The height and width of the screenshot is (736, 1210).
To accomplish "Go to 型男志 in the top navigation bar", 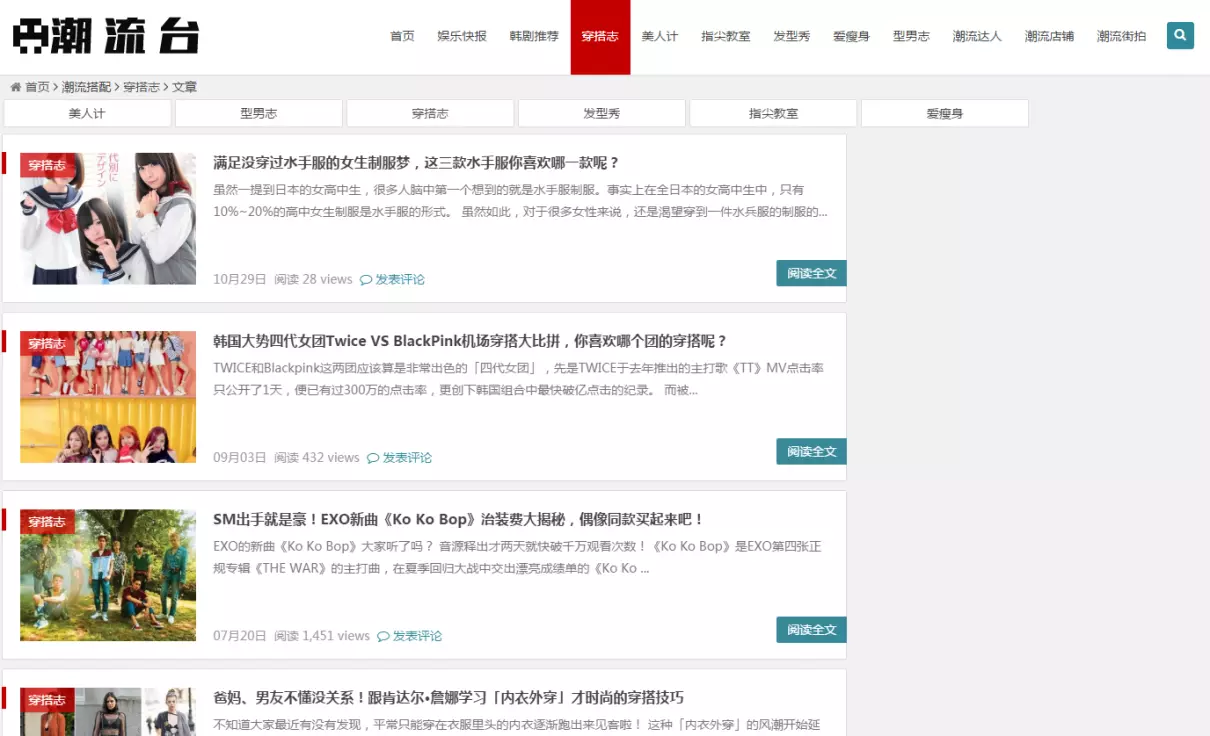I will tap(911, 36).
